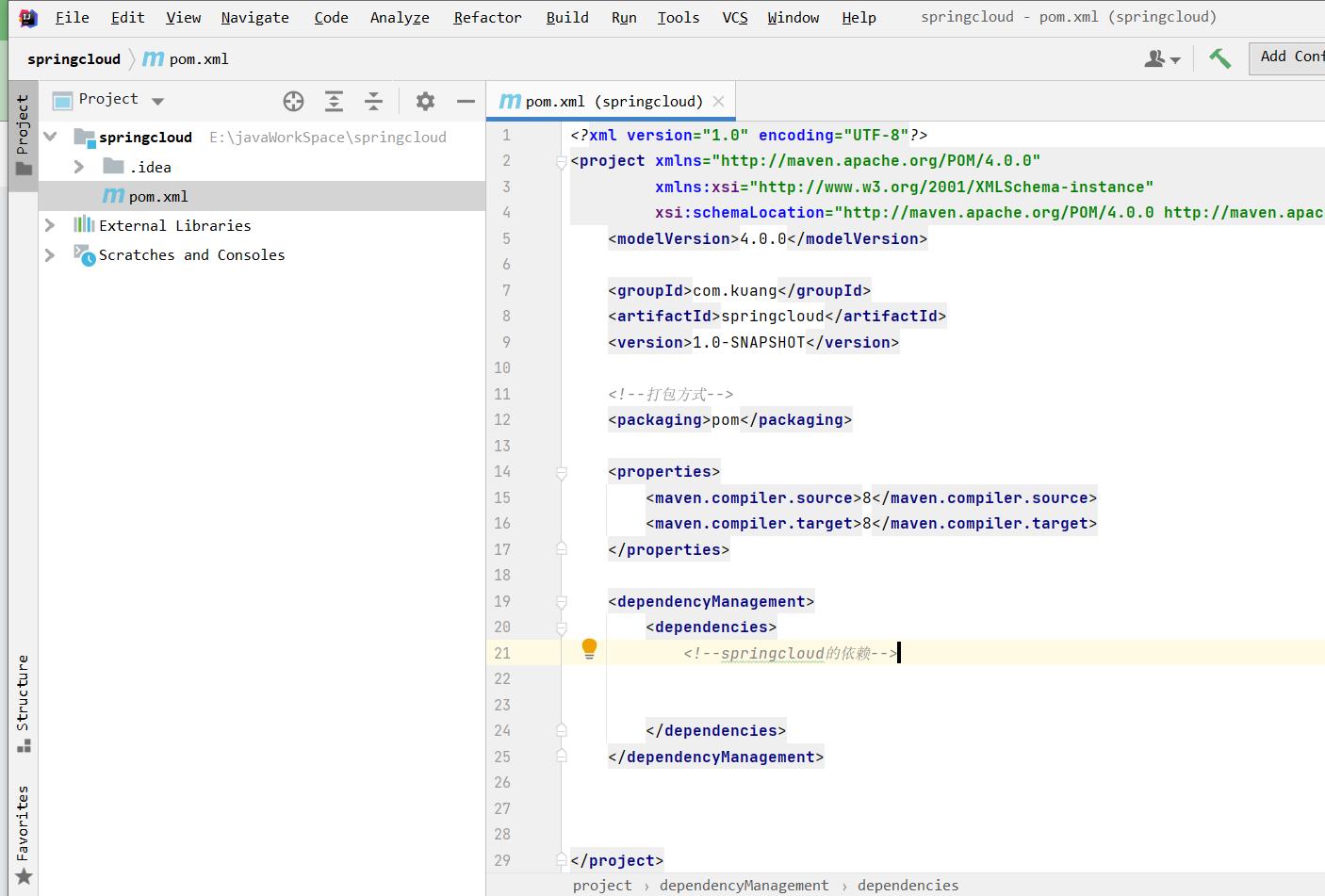
Task: Click the Project folder icon in left stripe
Action: [24, 169]
